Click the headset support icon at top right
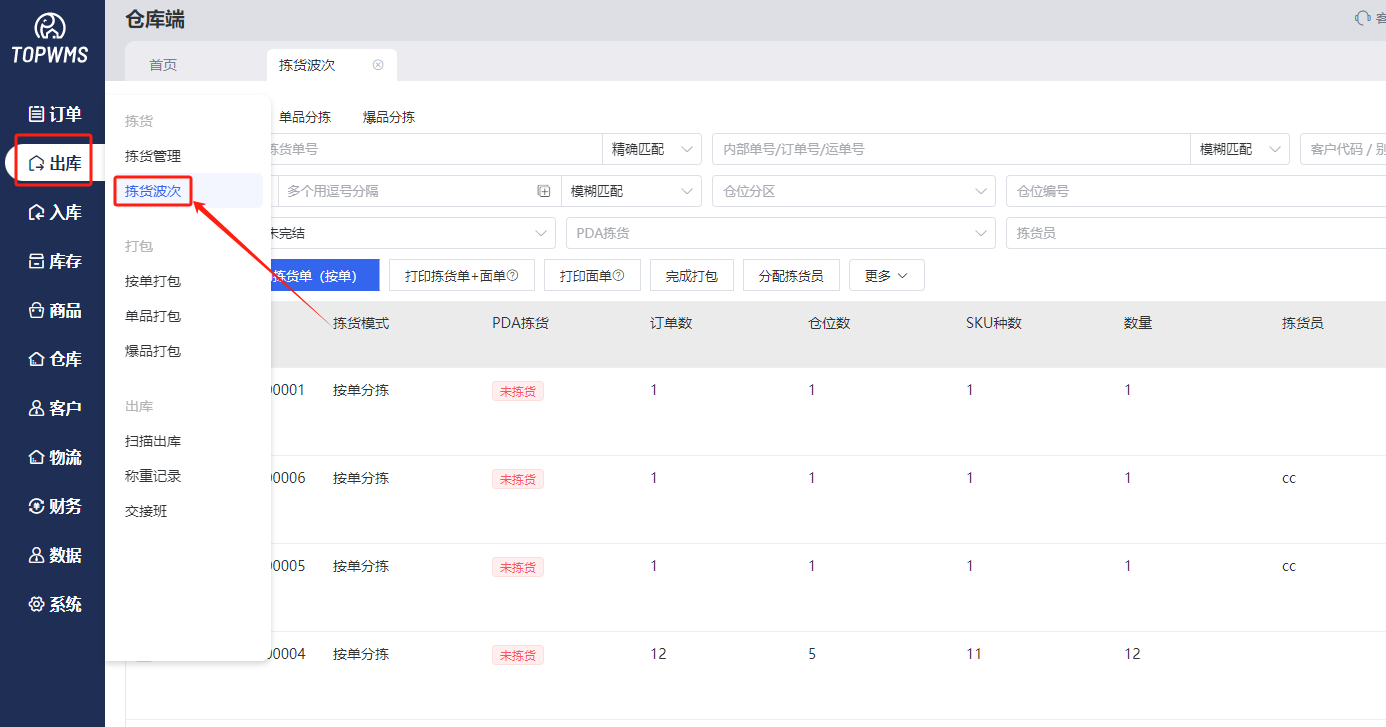 (1362, 18)
